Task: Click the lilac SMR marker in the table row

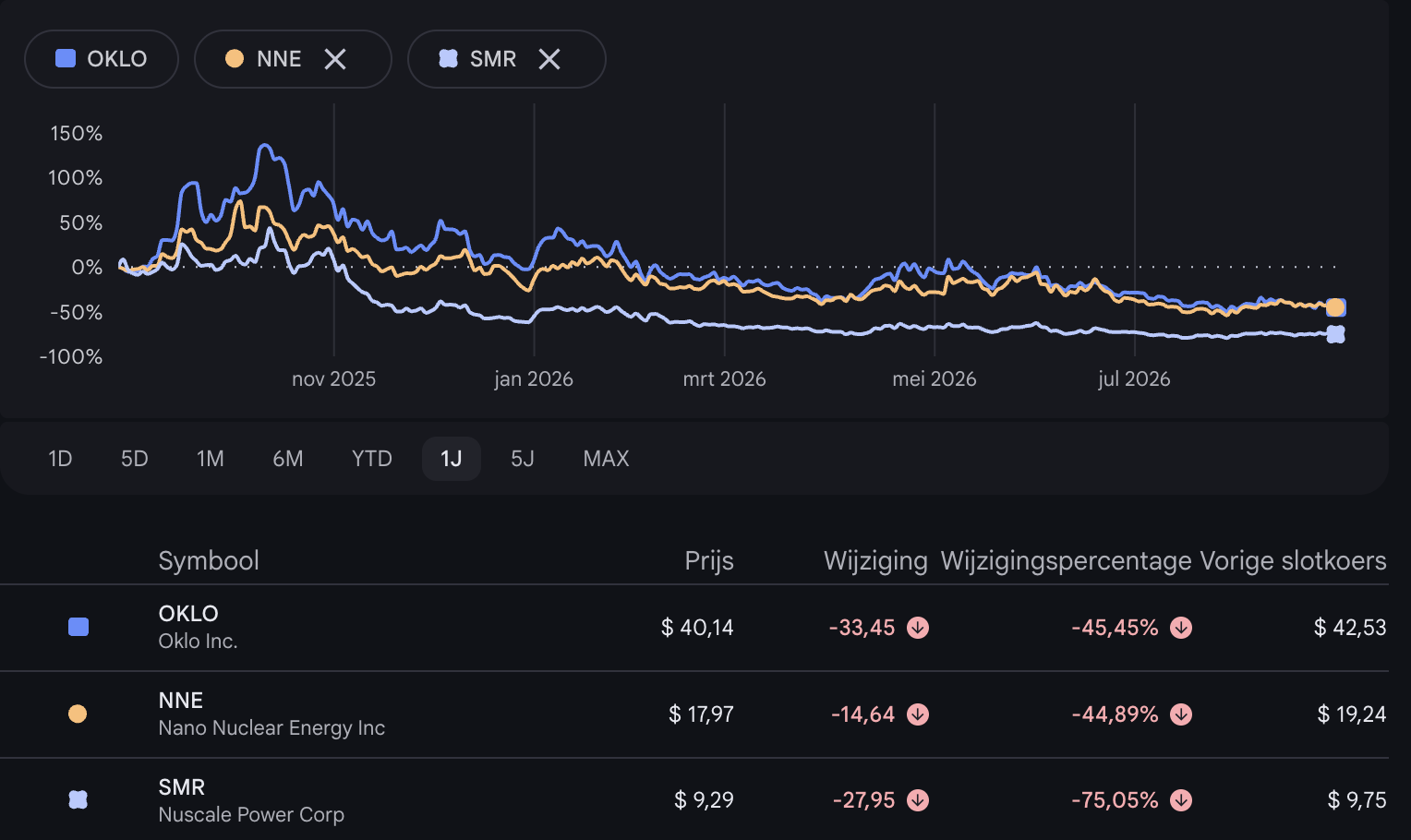Action: [78, 799]
